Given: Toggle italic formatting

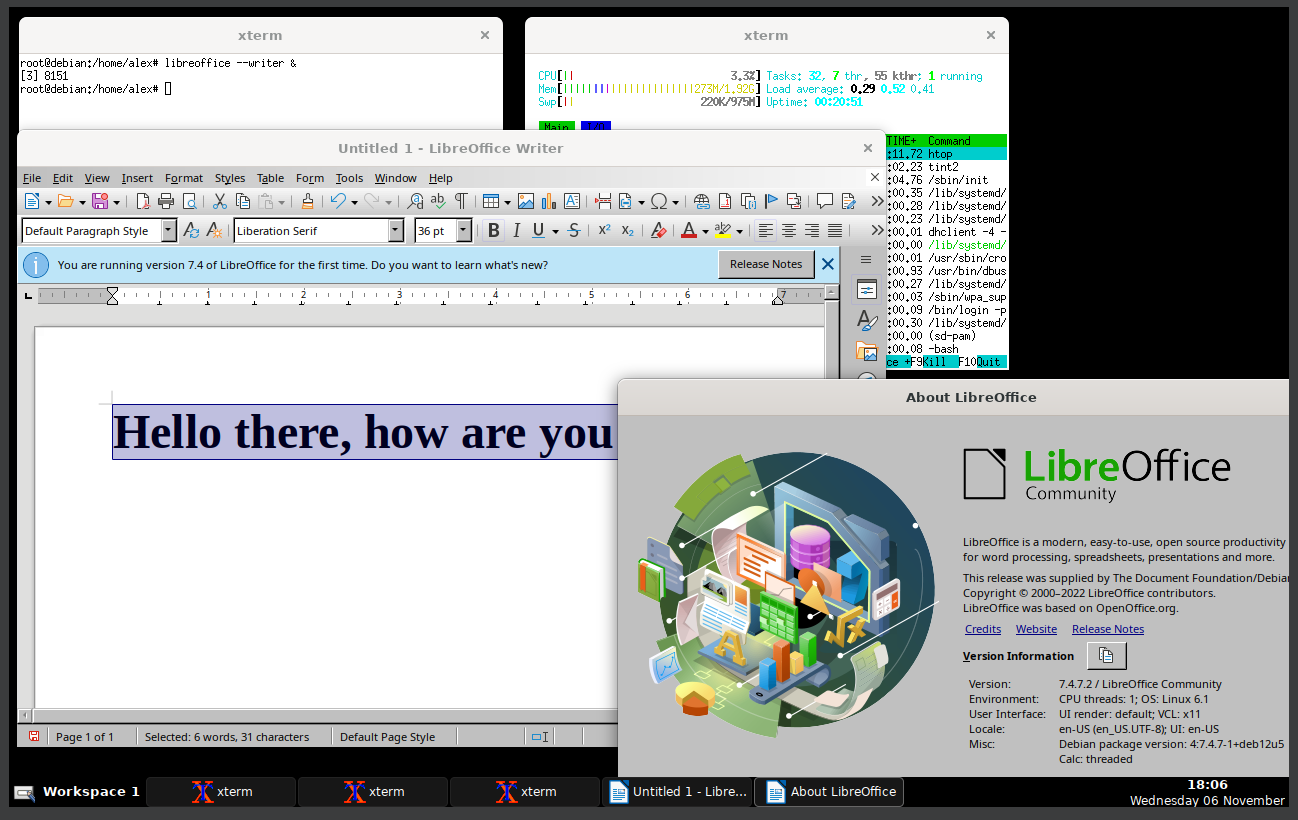Looking at the screenshot, I should coord(517,230).
